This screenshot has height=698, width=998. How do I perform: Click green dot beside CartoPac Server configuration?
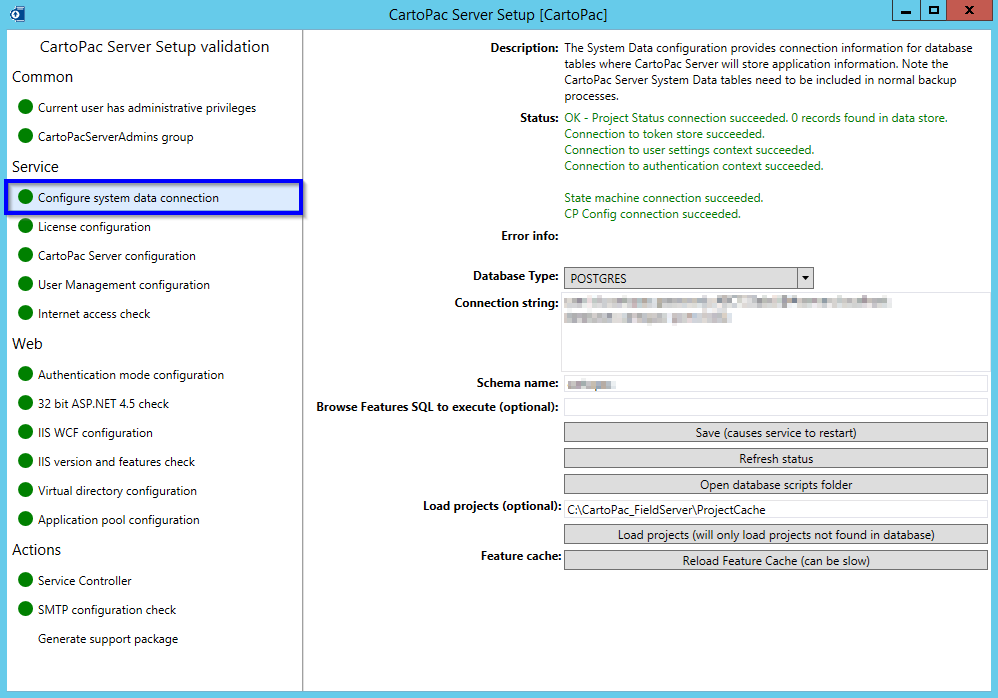[25, 255]
